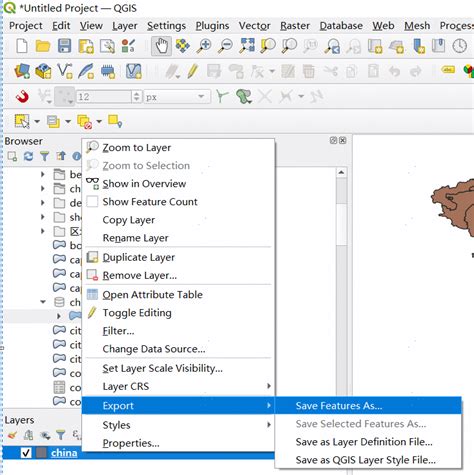474x475 pixels.
Task: Choose Properties... in context menu
Action: click(178, 443)
